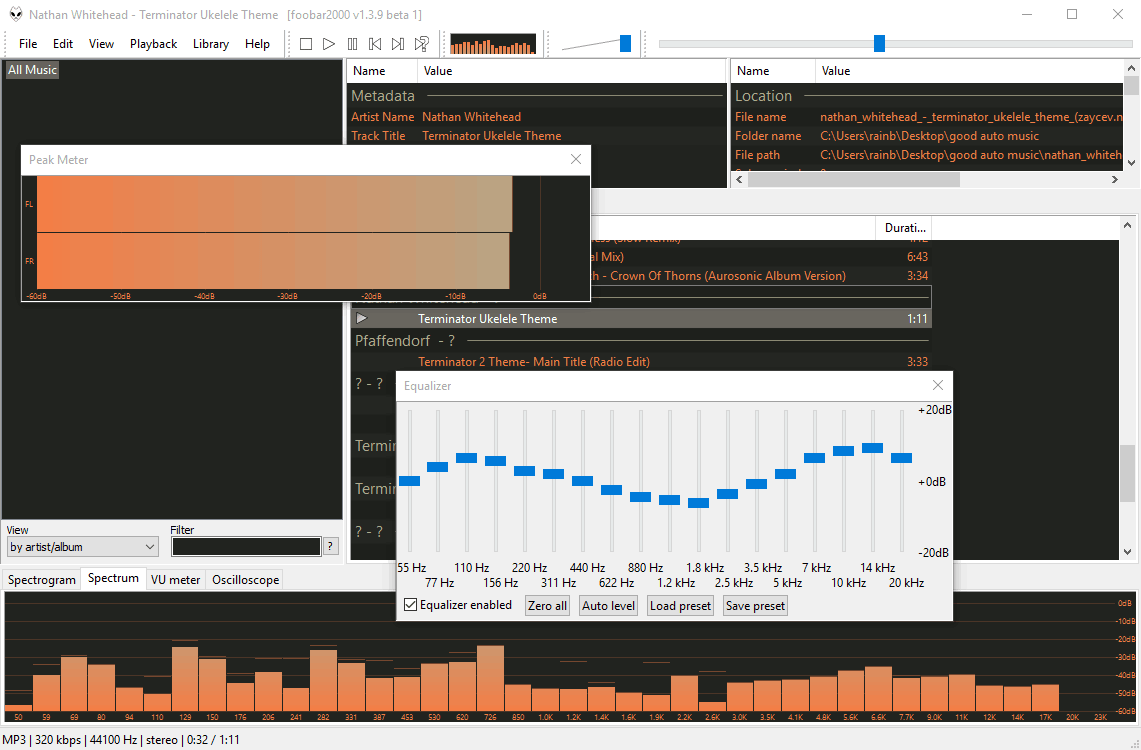Click the 220 Hz equalizer band handle
The image size is (1141, 750).
[x=525, y=471]
